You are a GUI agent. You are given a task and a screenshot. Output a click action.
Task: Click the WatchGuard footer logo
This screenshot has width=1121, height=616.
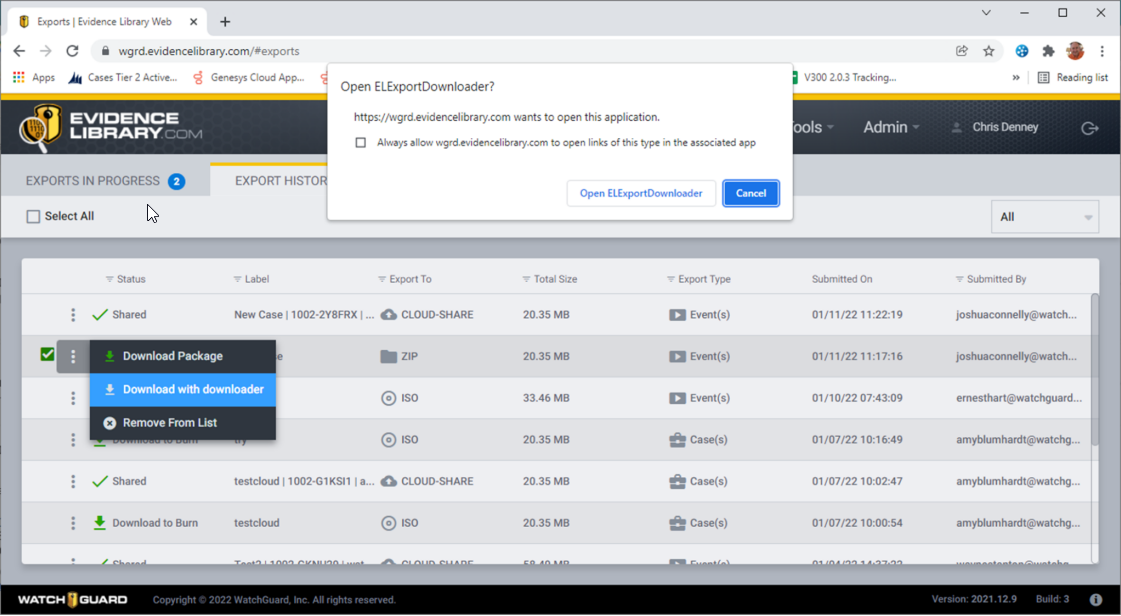73,600
